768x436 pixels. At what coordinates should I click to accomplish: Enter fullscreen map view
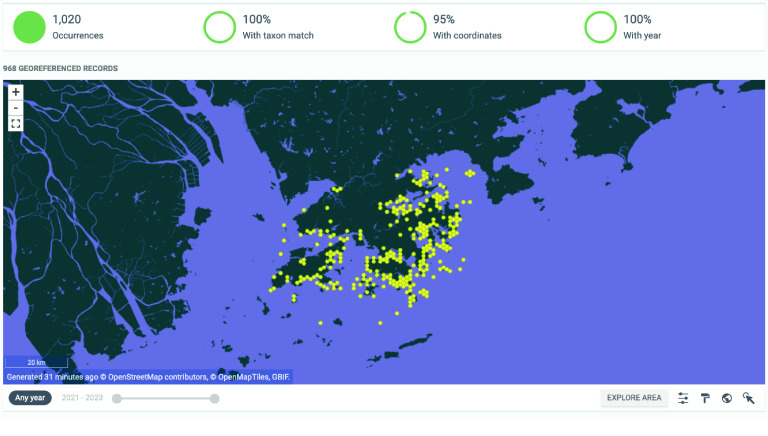pos(16,124)
